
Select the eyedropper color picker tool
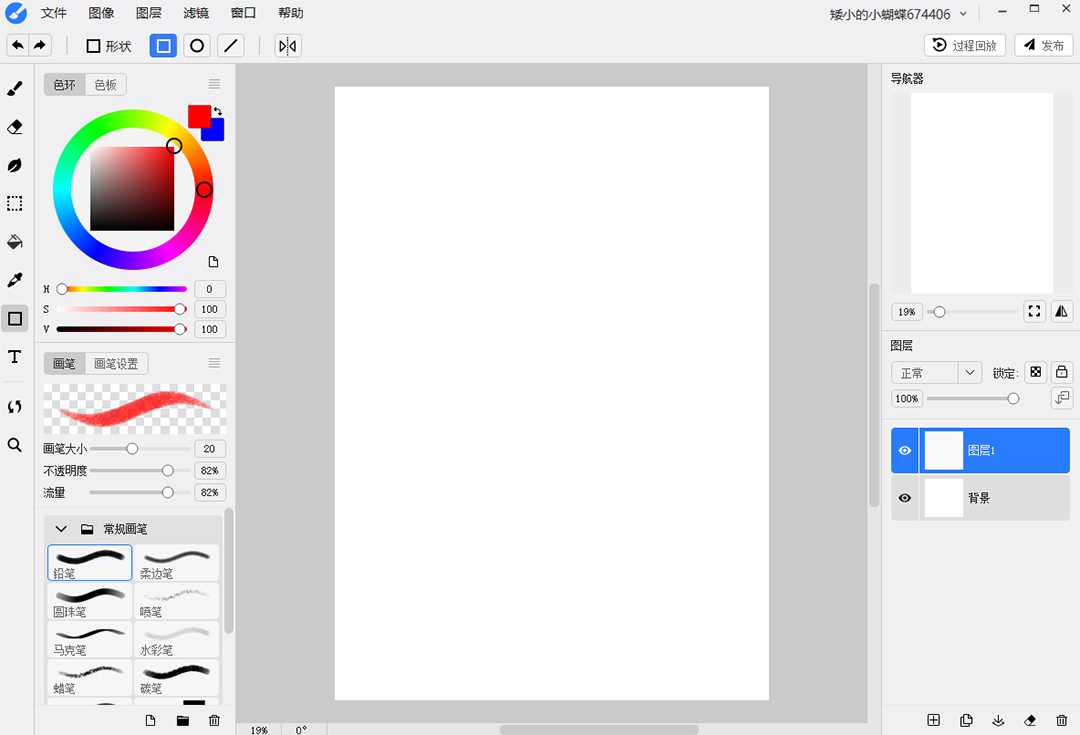(14, 280)
